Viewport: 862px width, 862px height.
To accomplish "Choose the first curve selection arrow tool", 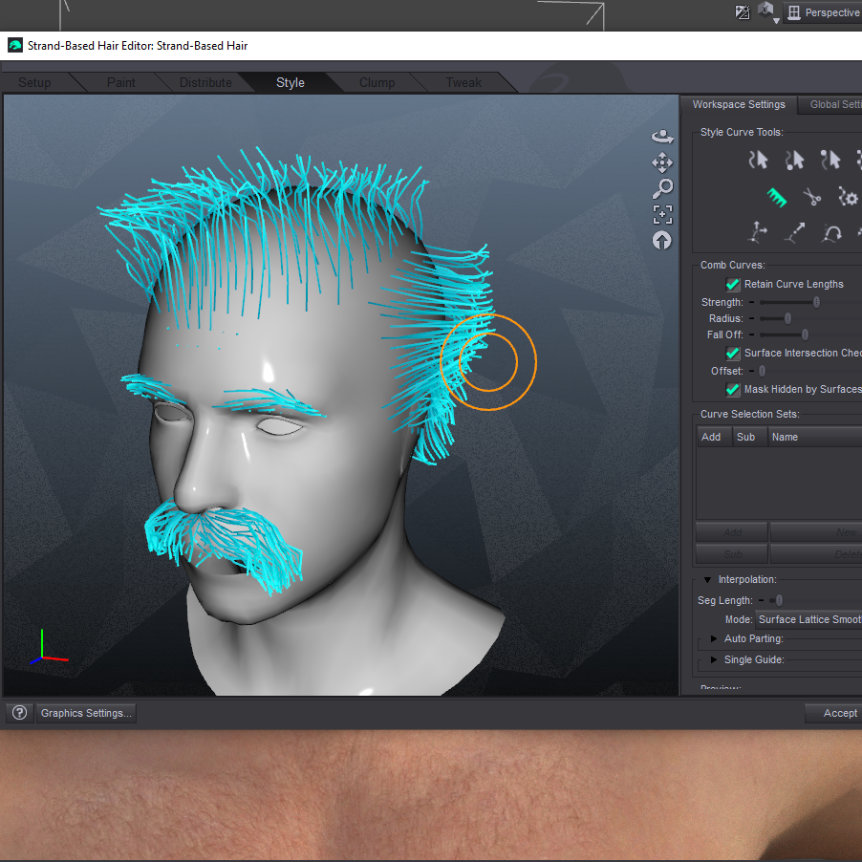I will point(759,160).
